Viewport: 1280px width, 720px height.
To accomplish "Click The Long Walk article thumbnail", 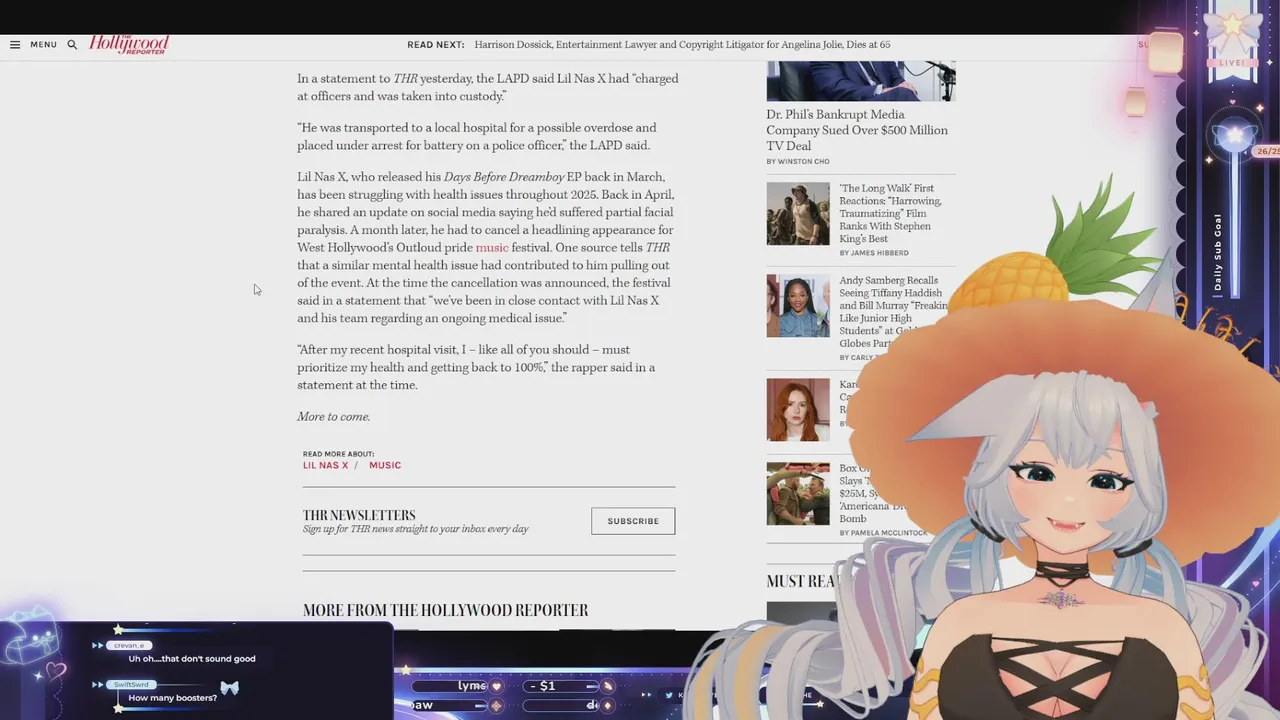I will click(x=798, y=213).
